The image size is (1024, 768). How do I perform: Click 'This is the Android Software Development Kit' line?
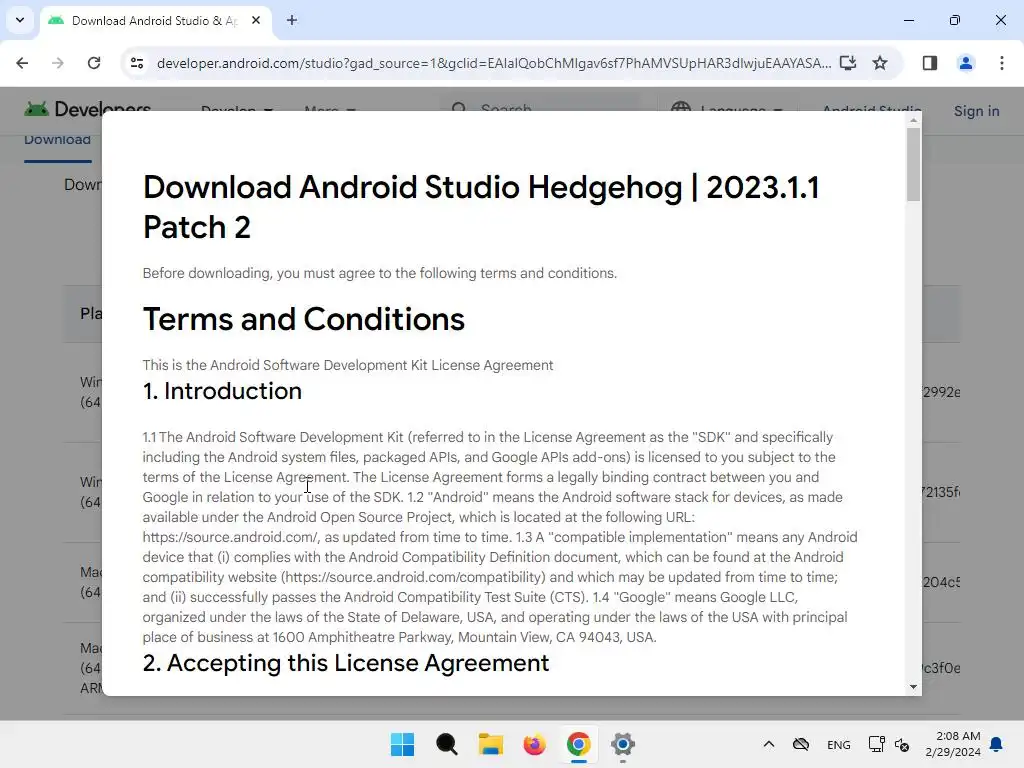348,365
